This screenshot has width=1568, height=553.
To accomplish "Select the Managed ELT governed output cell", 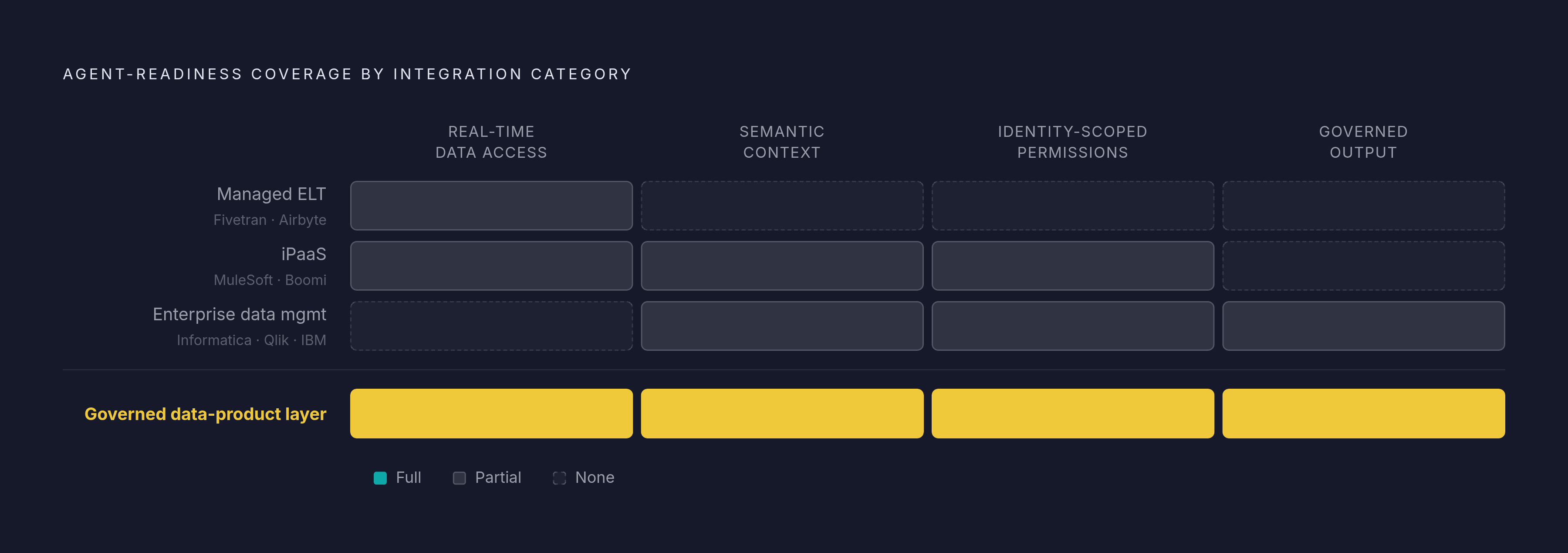I will (1363, 206).
